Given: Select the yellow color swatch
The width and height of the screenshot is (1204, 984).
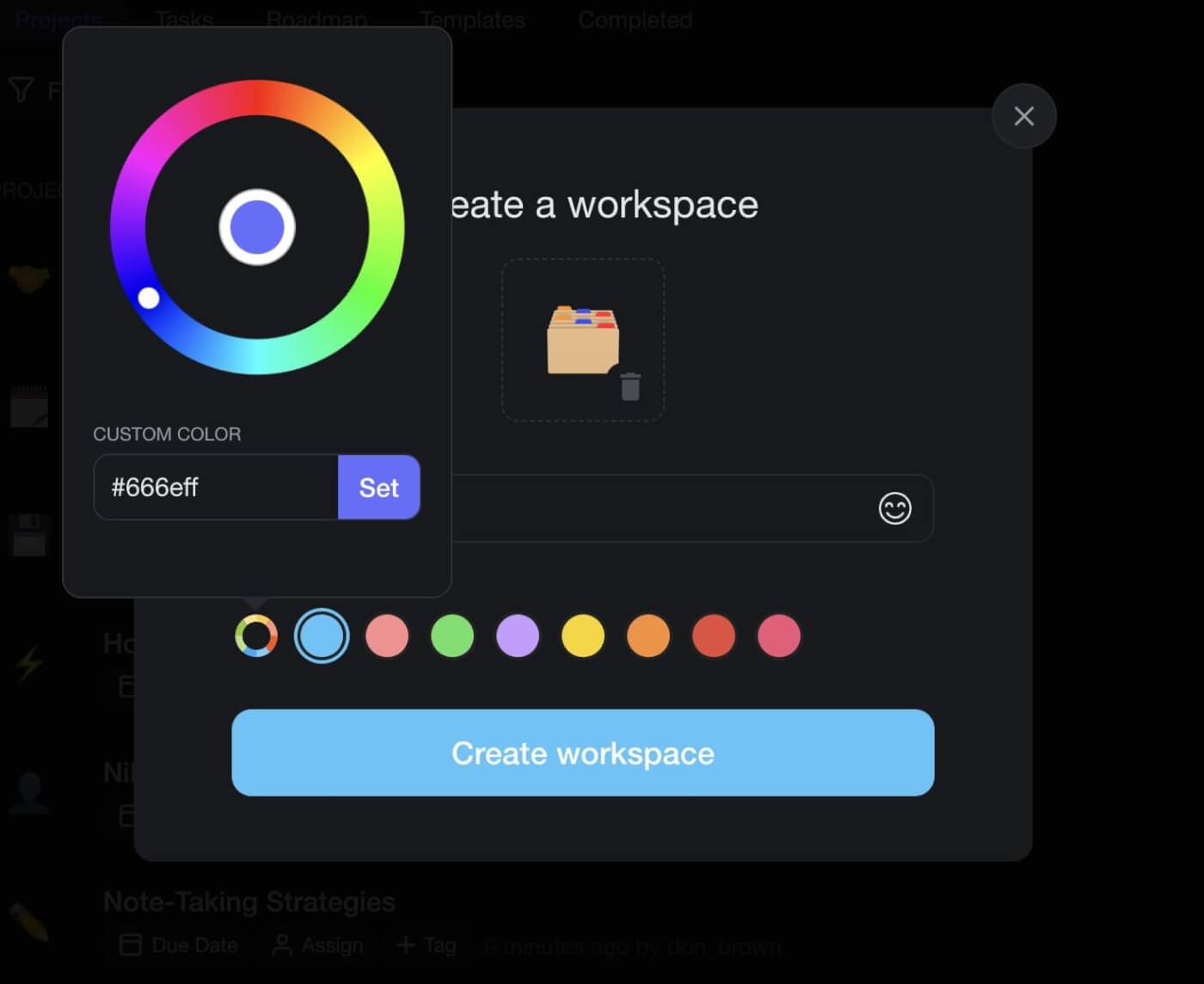Looking at the screenshot, I should 582,637.
